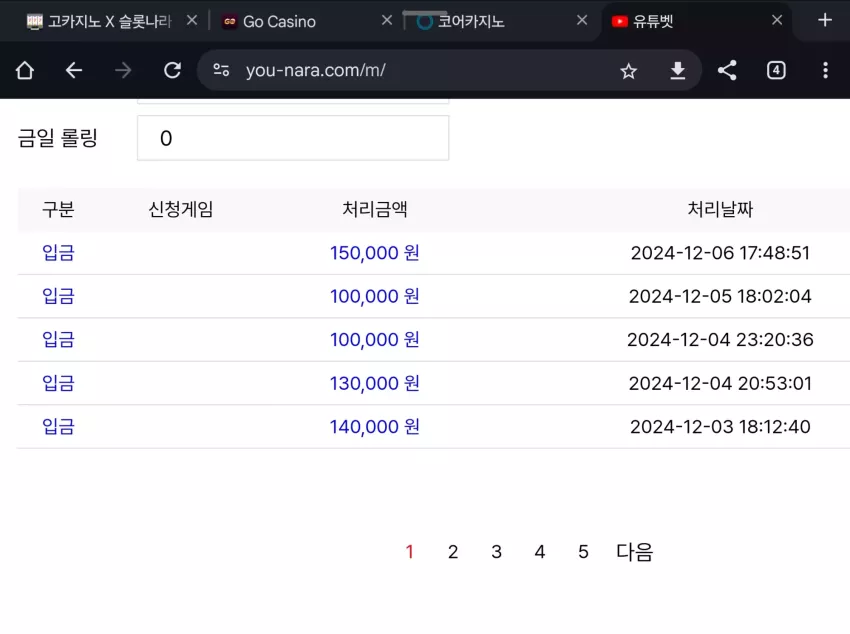Screen dimensions: 850x634
Task: Go to page 3 of the list
Action: pyautogui.click(x=496, y=552)
